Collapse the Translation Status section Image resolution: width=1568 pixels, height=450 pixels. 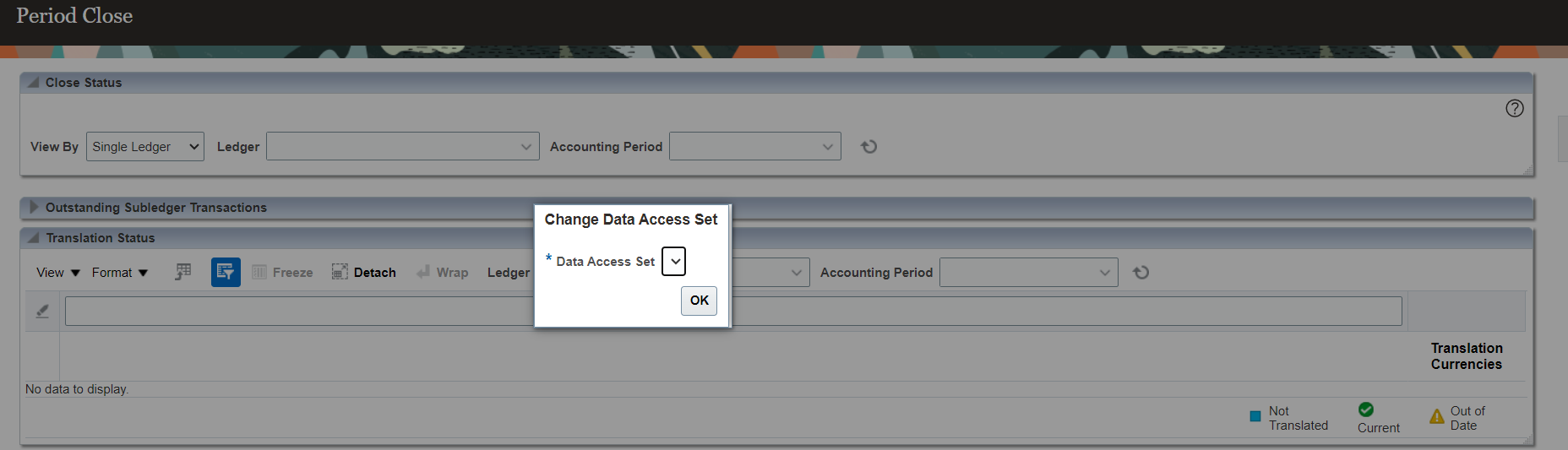34,238
